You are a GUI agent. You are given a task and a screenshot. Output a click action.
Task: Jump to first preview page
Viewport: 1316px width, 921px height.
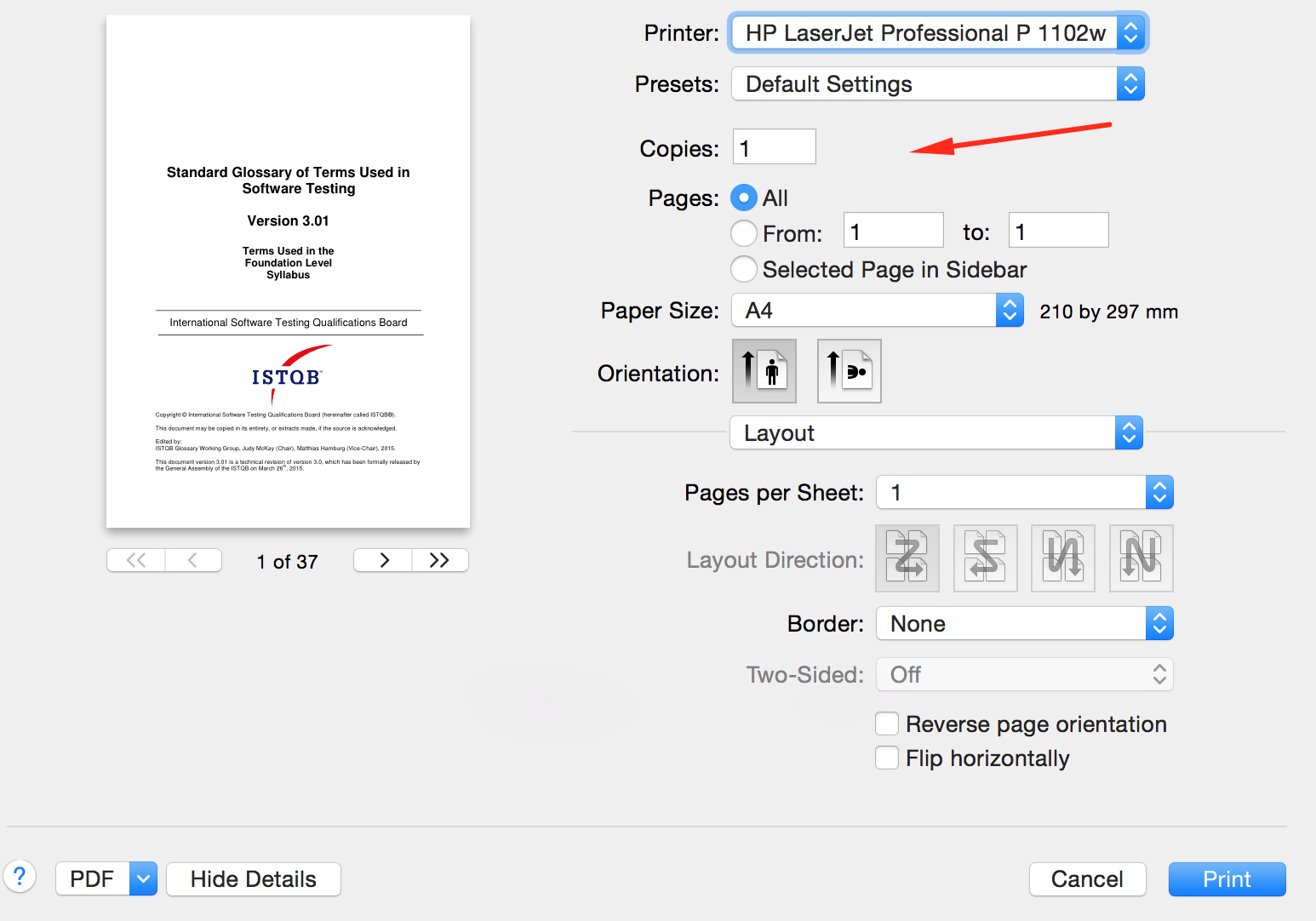[136, 560]
